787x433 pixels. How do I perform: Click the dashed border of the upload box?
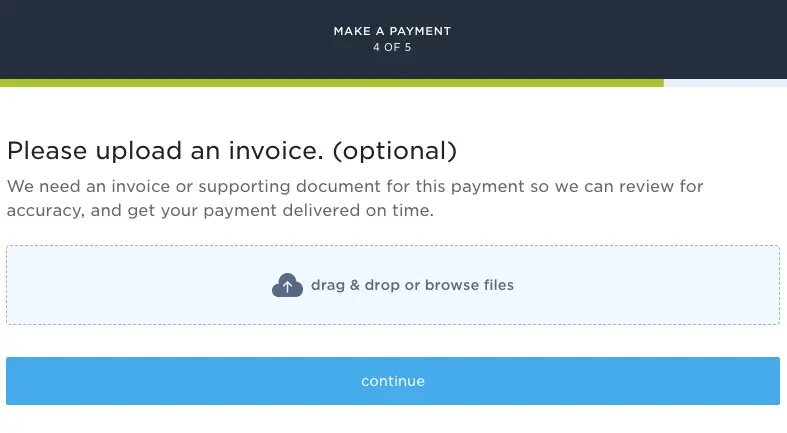(393, 246)
